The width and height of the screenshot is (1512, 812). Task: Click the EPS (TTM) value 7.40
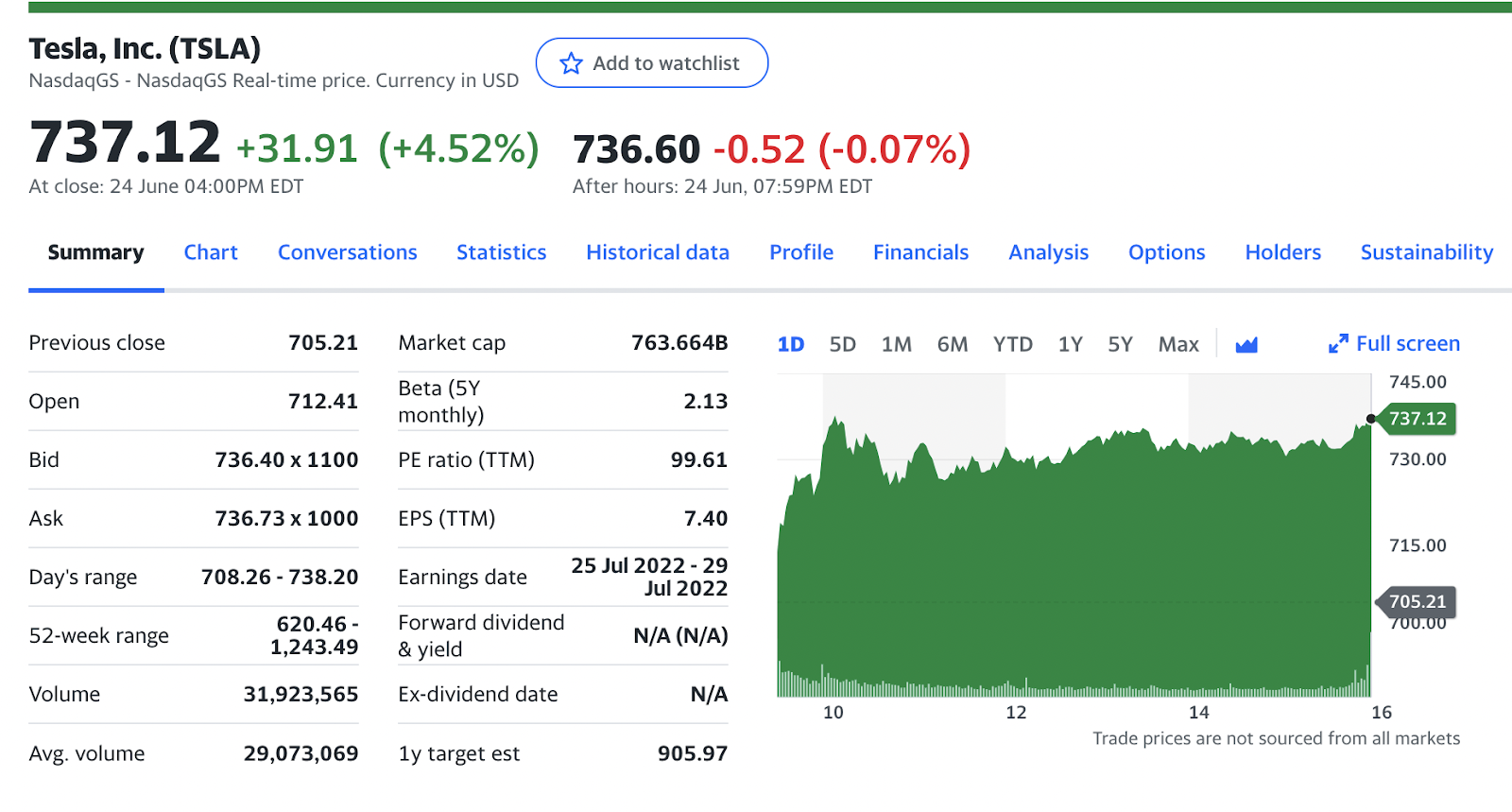click(x=706, y=518)
